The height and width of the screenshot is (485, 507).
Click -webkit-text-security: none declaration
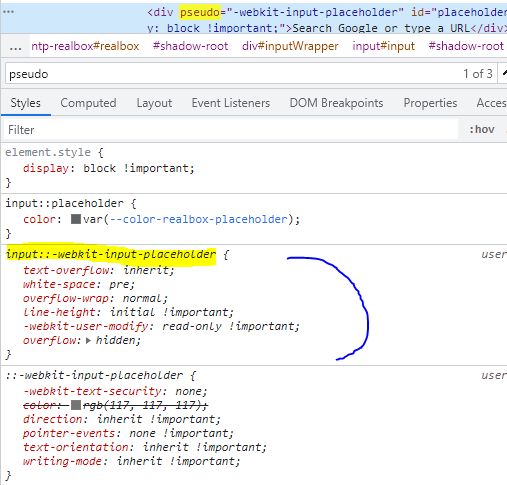(115, 391)
